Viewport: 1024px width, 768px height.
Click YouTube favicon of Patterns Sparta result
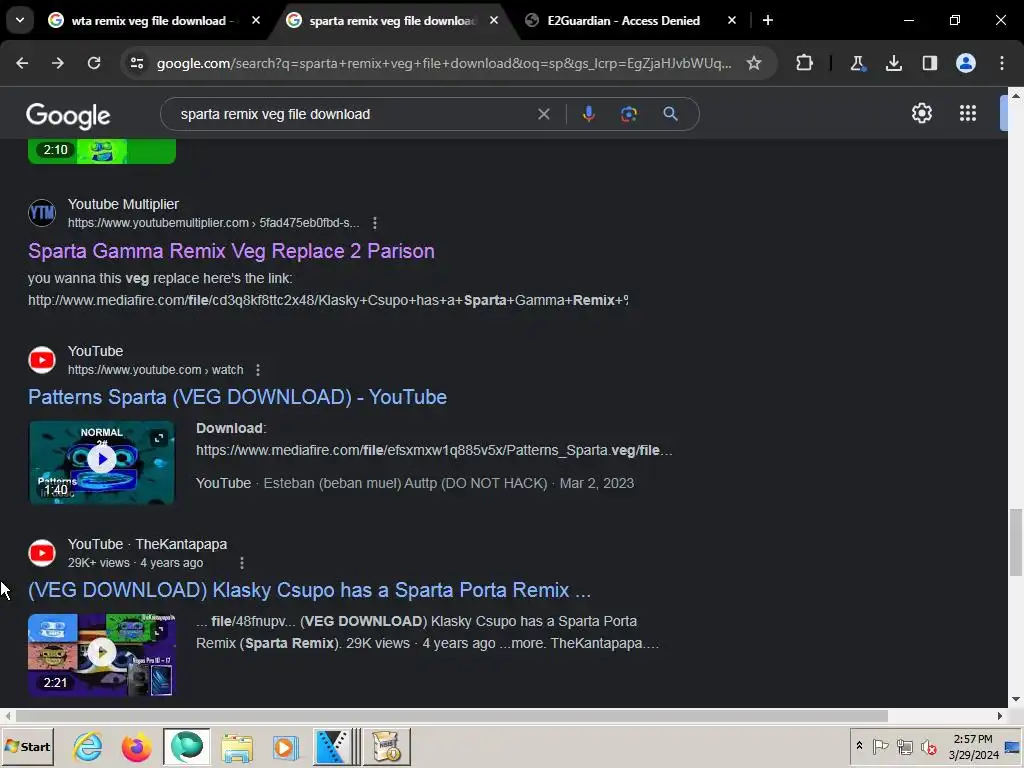tap(42, 360)
